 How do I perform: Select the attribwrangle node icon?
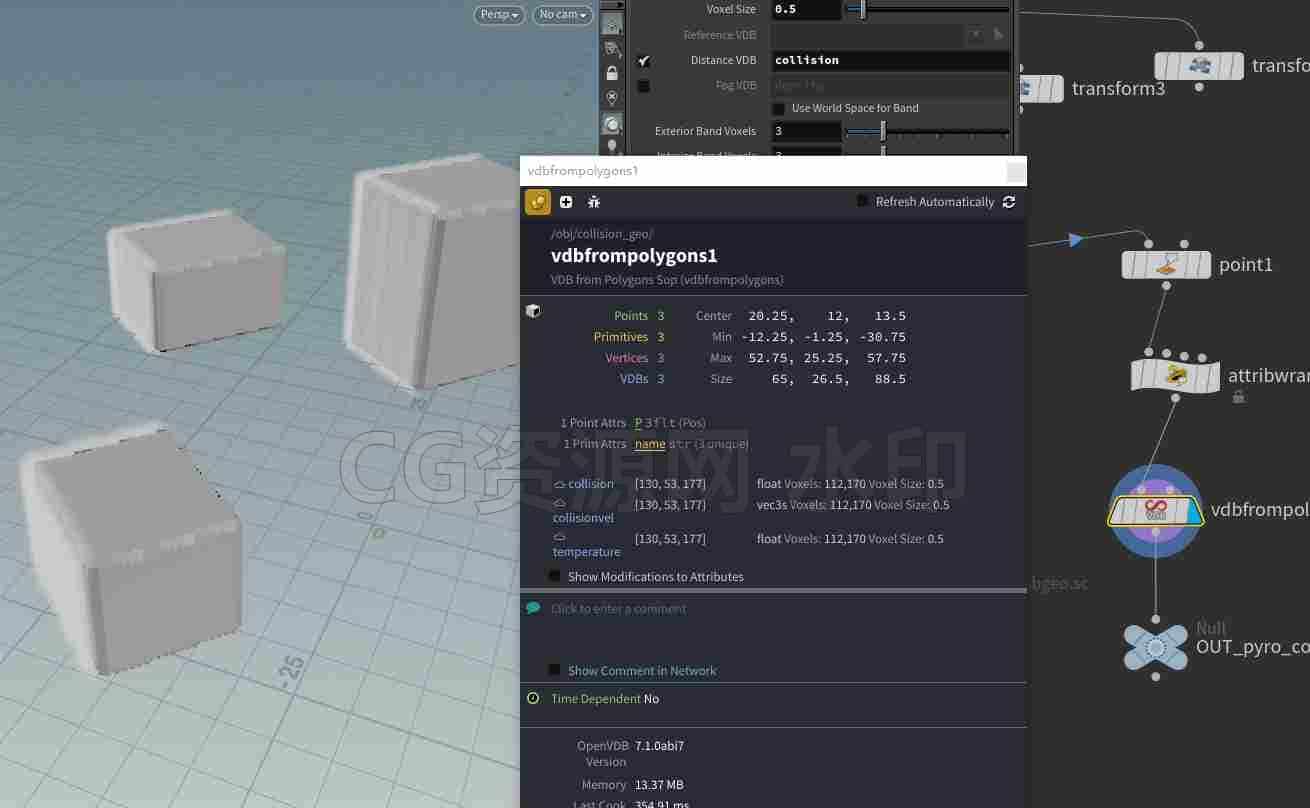coord(1176,375)
